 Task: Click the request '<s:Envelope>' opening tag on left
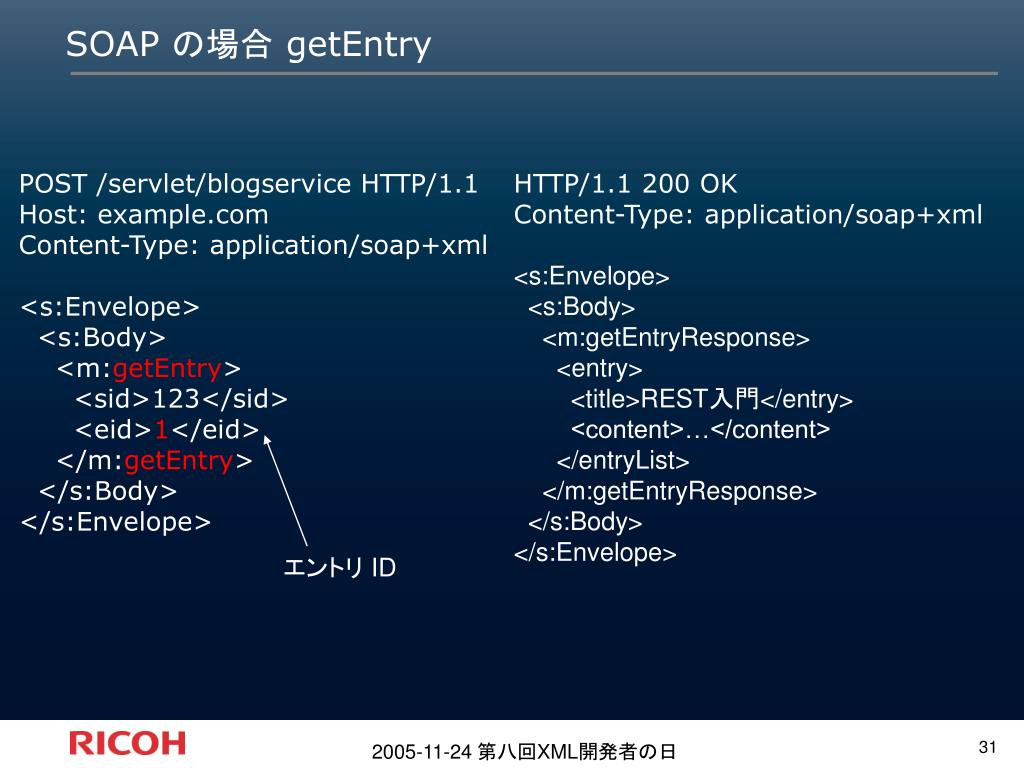pos(110,307)
